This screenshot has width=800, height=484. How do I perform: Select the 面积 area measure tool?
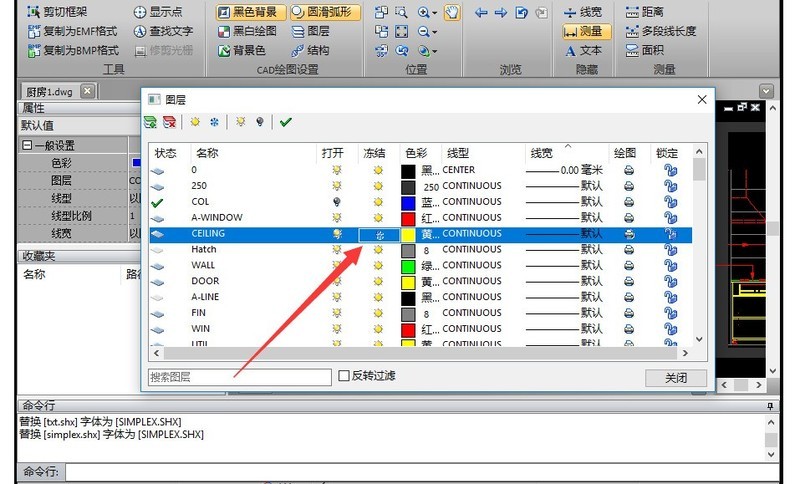[645, 50]
